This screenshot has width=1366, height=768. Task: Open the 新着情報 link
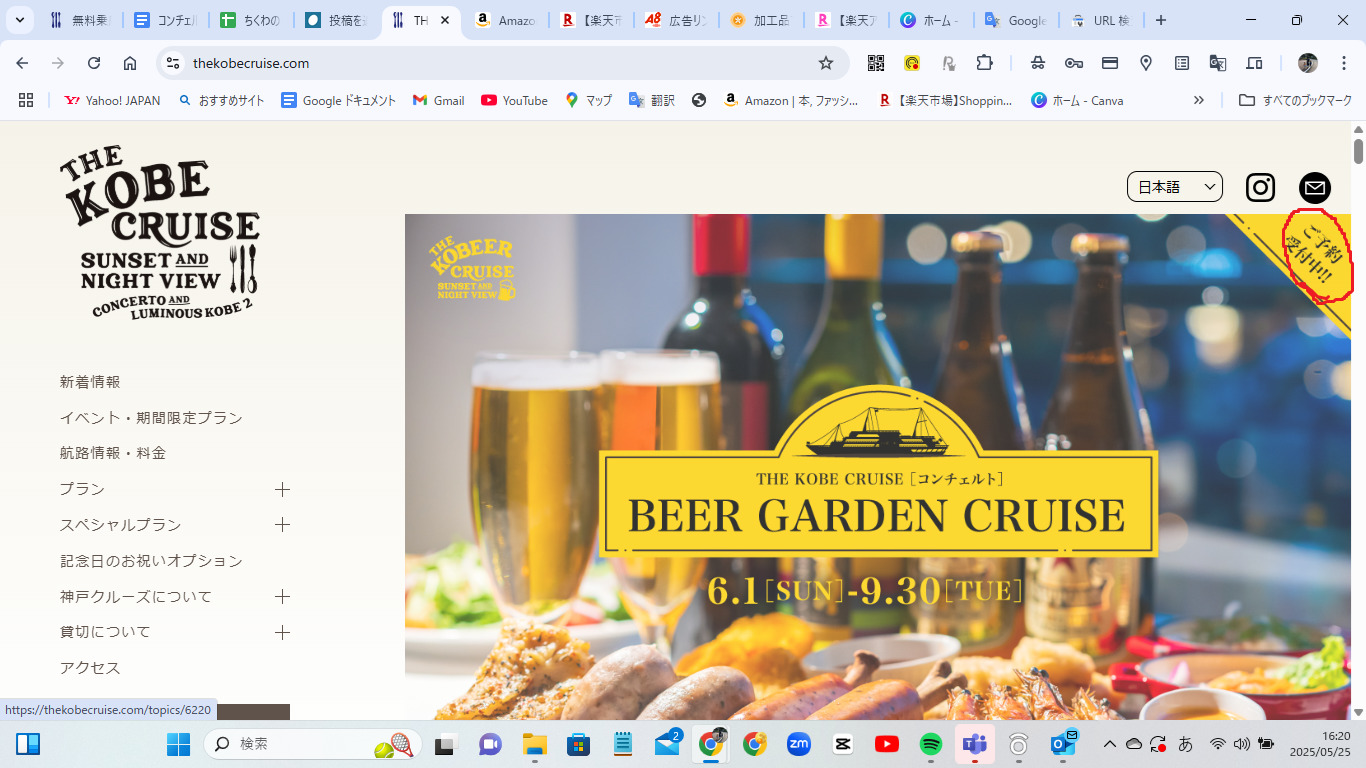pos(90,382)
